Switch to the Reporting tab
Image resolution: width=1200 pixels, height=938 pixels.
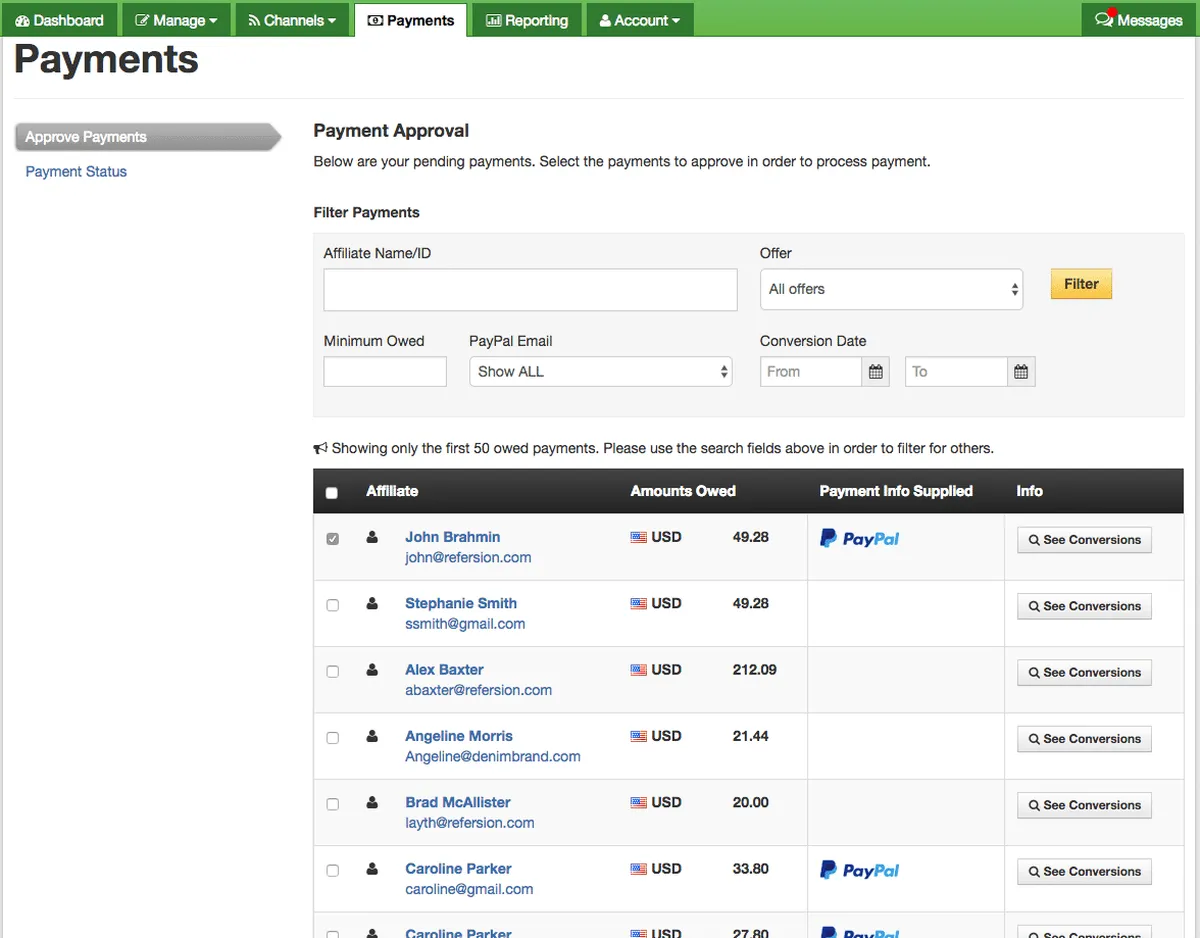point(527,20)
